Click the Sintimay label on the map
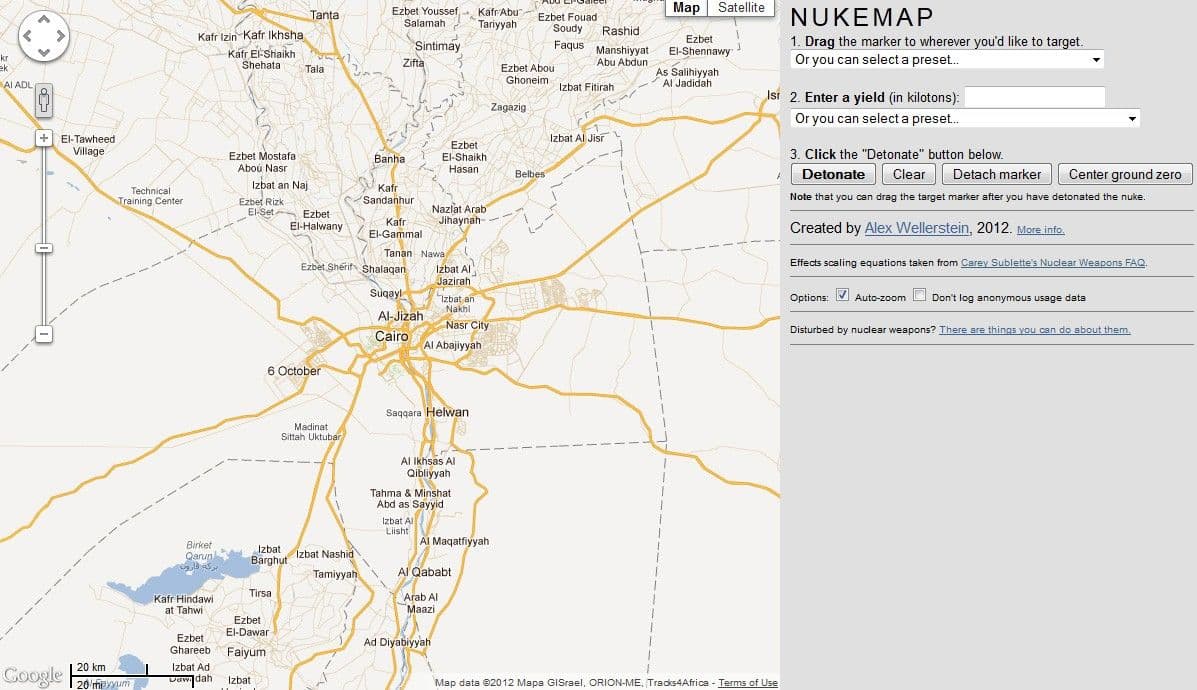 click(437, 46)
